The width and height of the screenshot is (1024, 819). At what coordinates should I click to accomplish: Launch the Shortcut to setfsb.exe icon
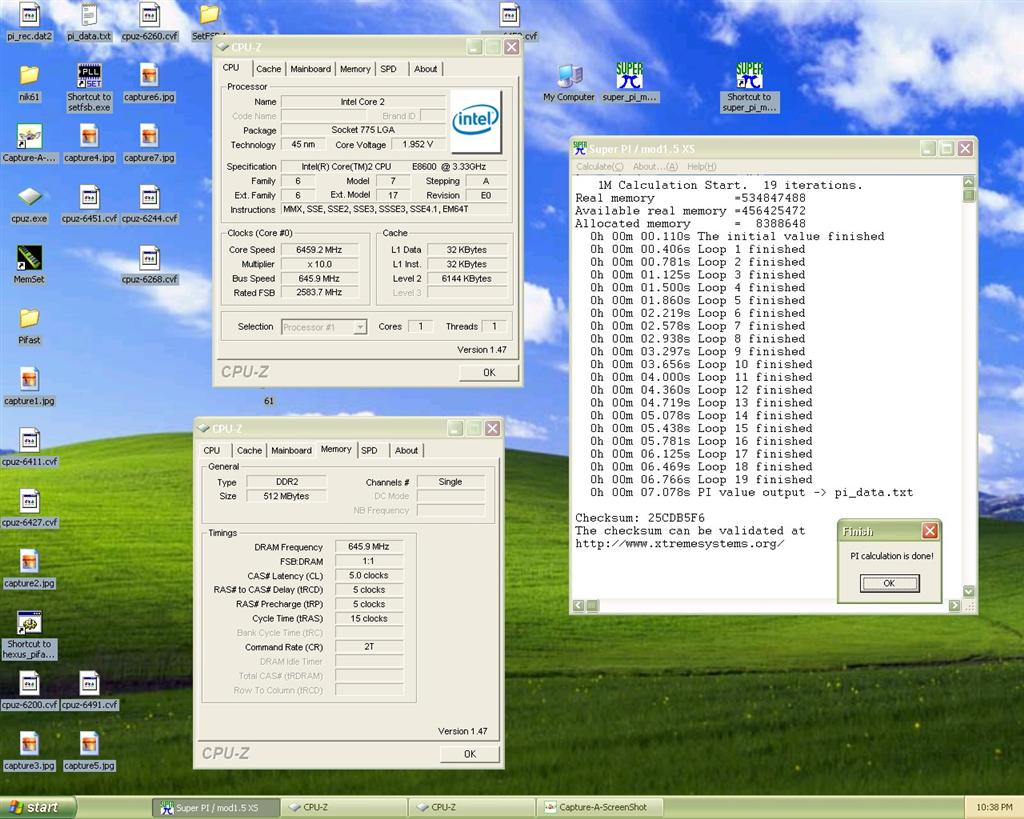pos(89,88)
